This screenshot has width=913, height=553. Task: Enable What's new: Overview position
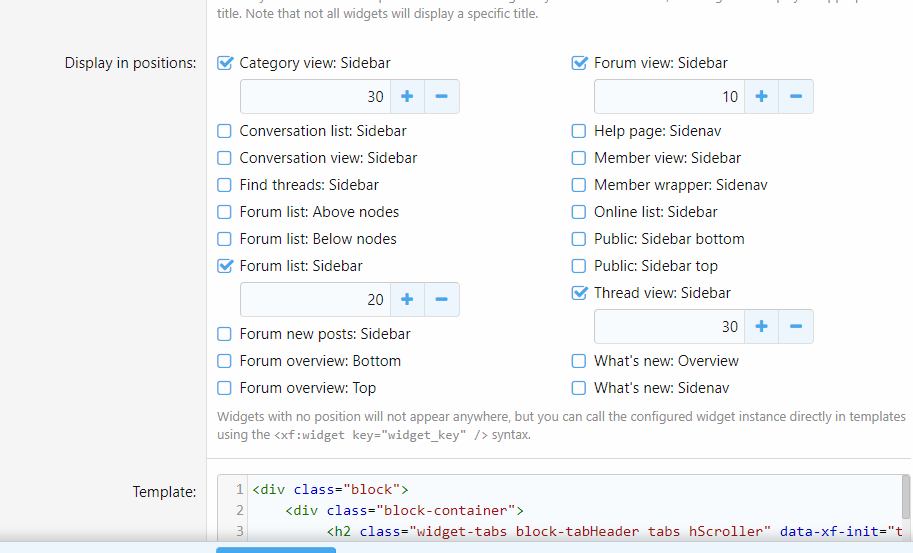[x=579, y=361]
